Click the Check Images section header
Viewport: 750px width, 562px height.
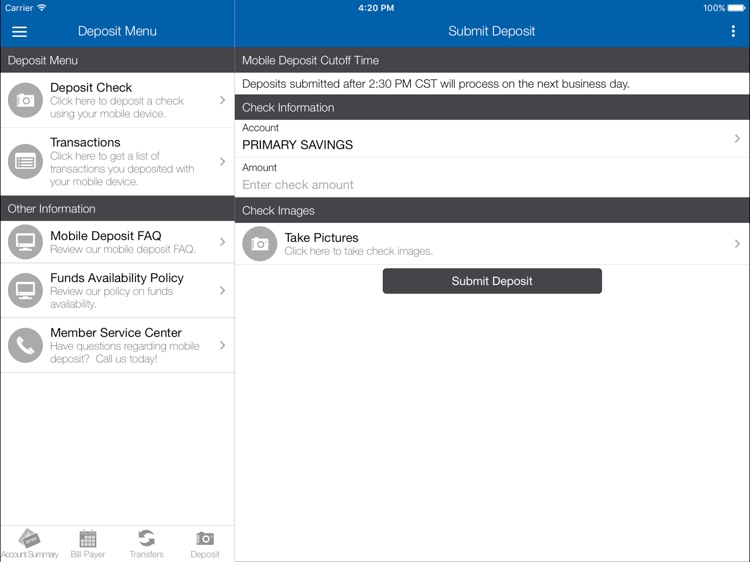pyautogui.click(x=492, y=210)
